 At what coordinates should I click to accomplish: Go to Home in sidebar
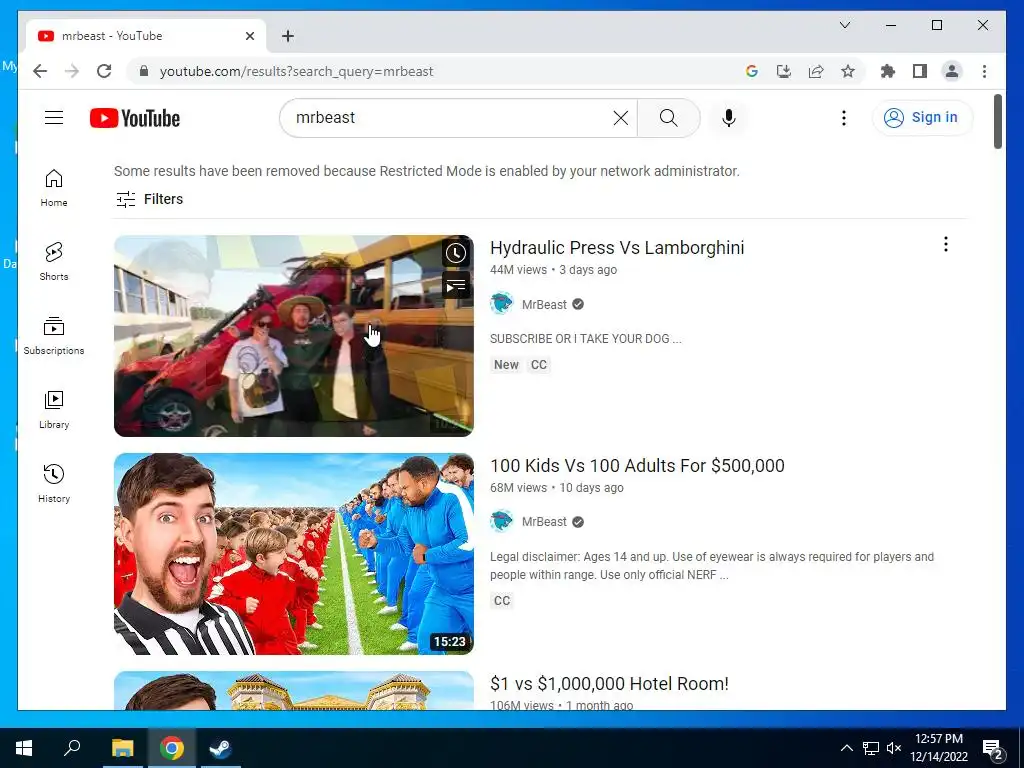tap(54, 188)
